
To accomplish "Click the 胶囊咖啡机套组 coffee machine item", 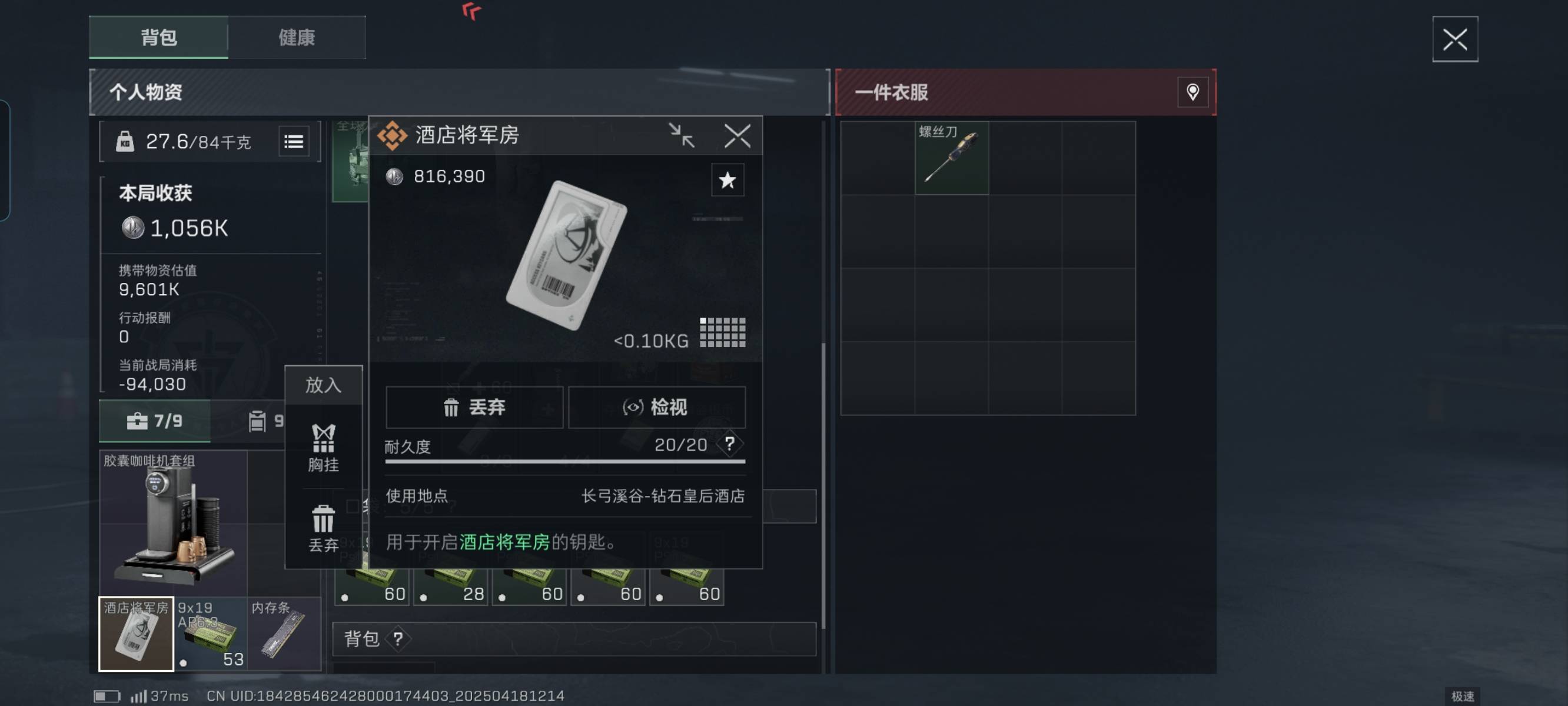I will [174, 523].
